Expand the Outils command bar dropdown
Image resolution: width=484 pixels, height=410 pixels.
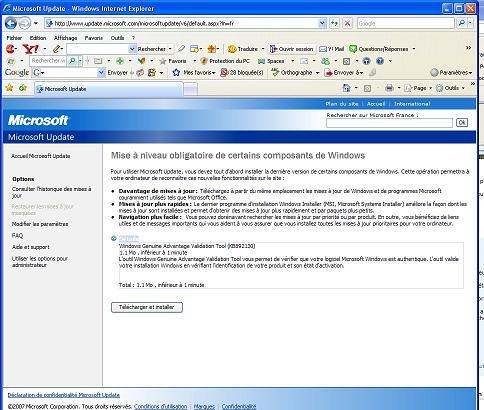(x=463, y=88)
